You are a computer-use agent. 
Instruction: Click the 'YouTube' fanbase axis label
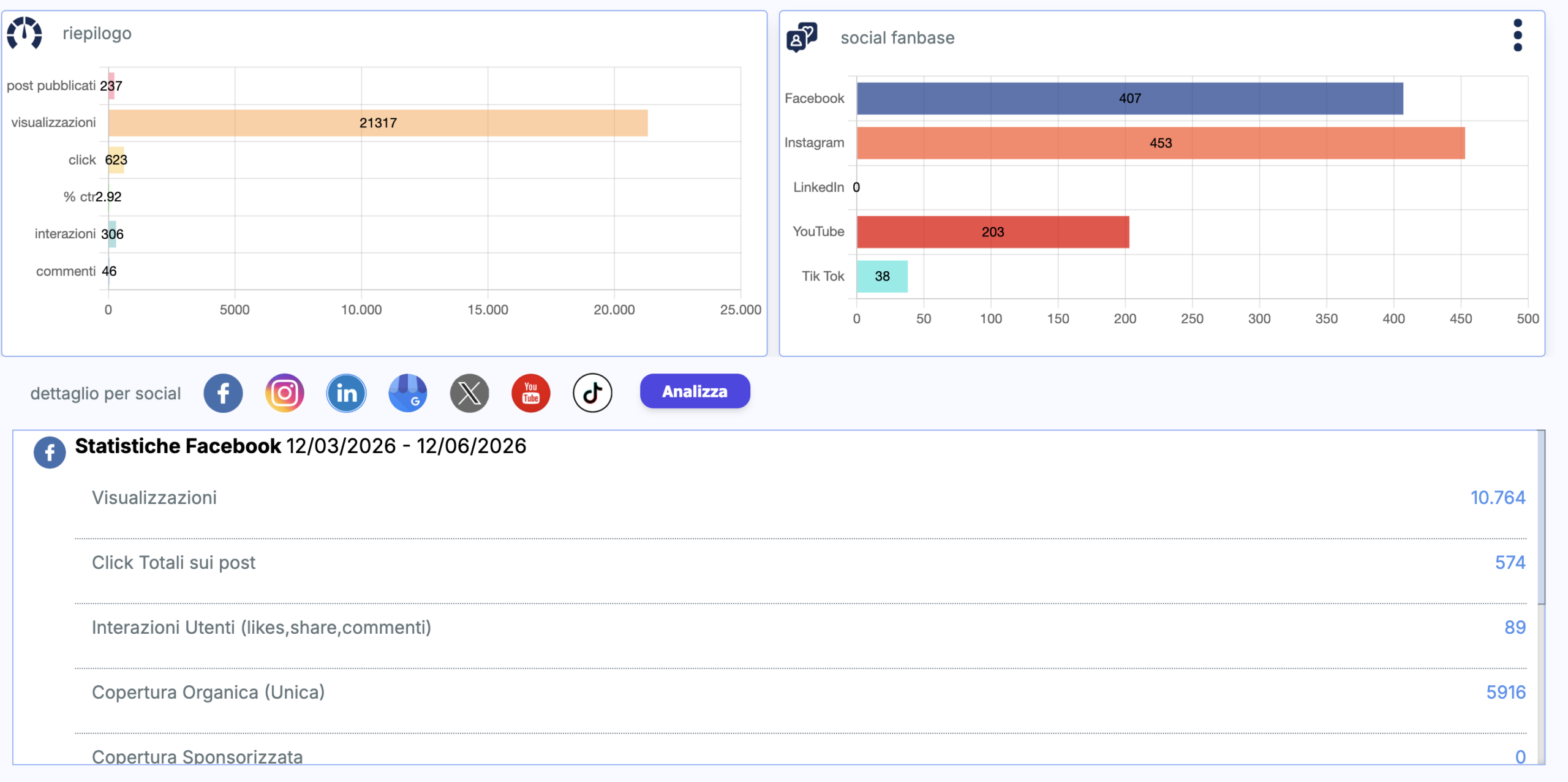click(818, 231)
